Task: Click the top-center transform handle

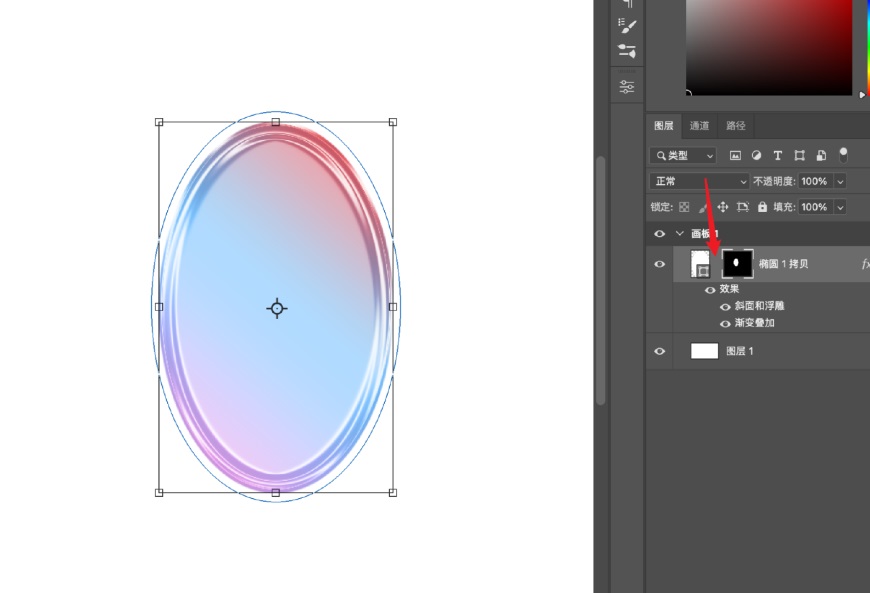Action: click(x=276, y=122)
